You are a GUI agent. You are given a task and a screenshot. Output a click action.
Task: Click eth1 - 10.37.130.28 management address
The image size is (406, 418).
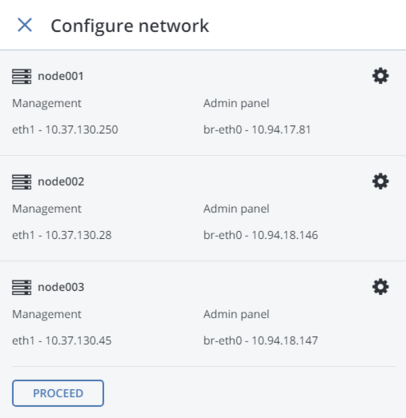[x=62, y=235]
